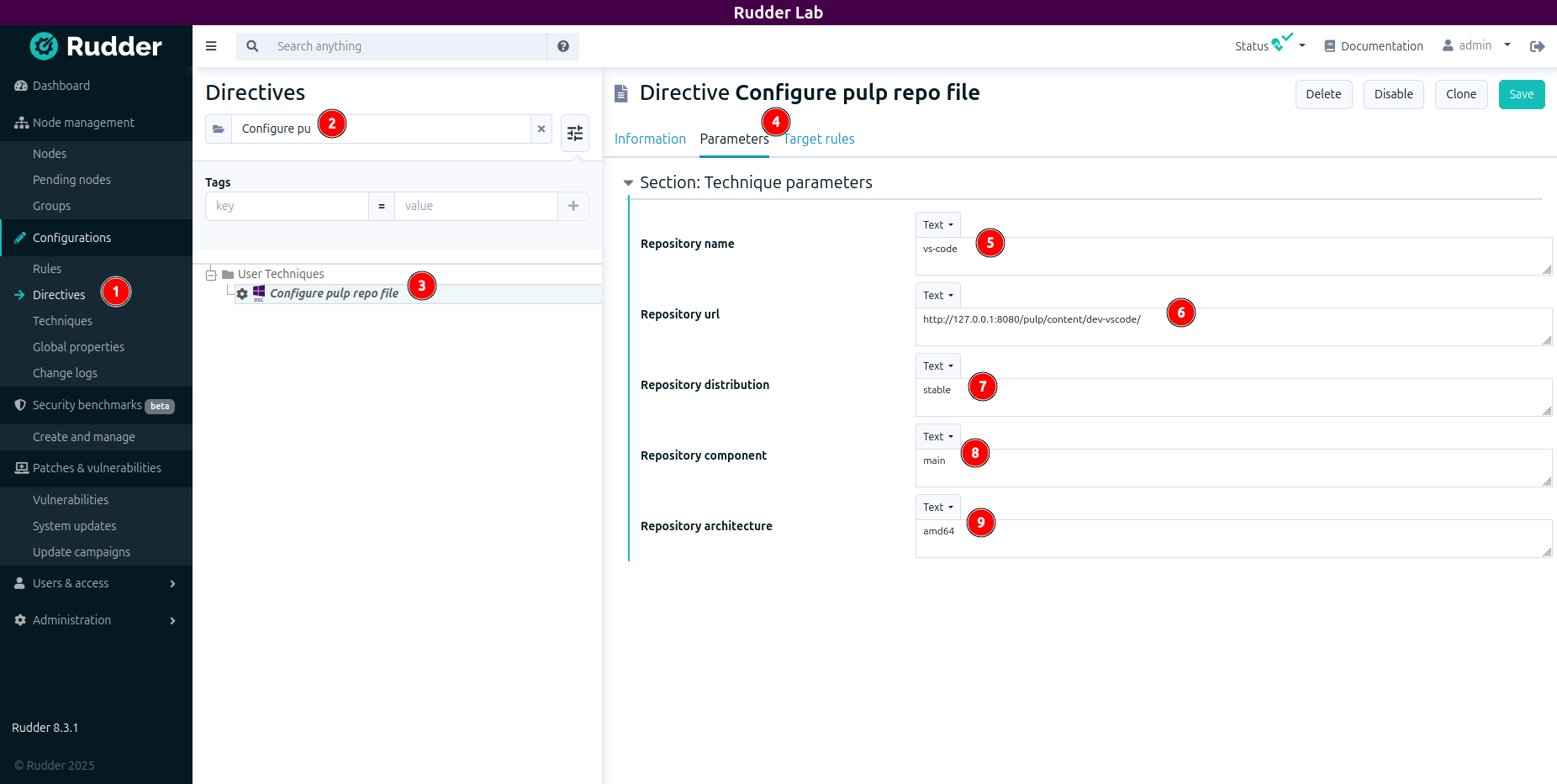Open the Status dropdown

tap(1269, 45)
